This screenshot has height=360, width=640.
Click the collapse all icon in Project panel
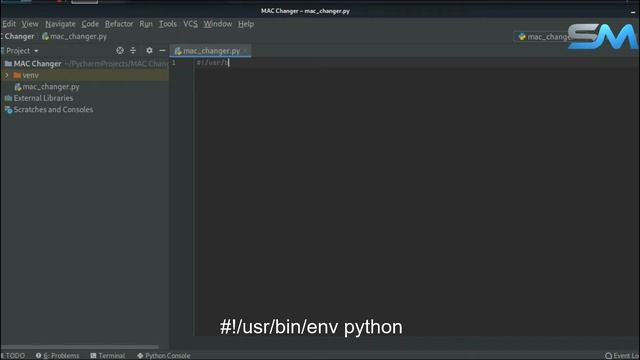[x=133, y=50]
